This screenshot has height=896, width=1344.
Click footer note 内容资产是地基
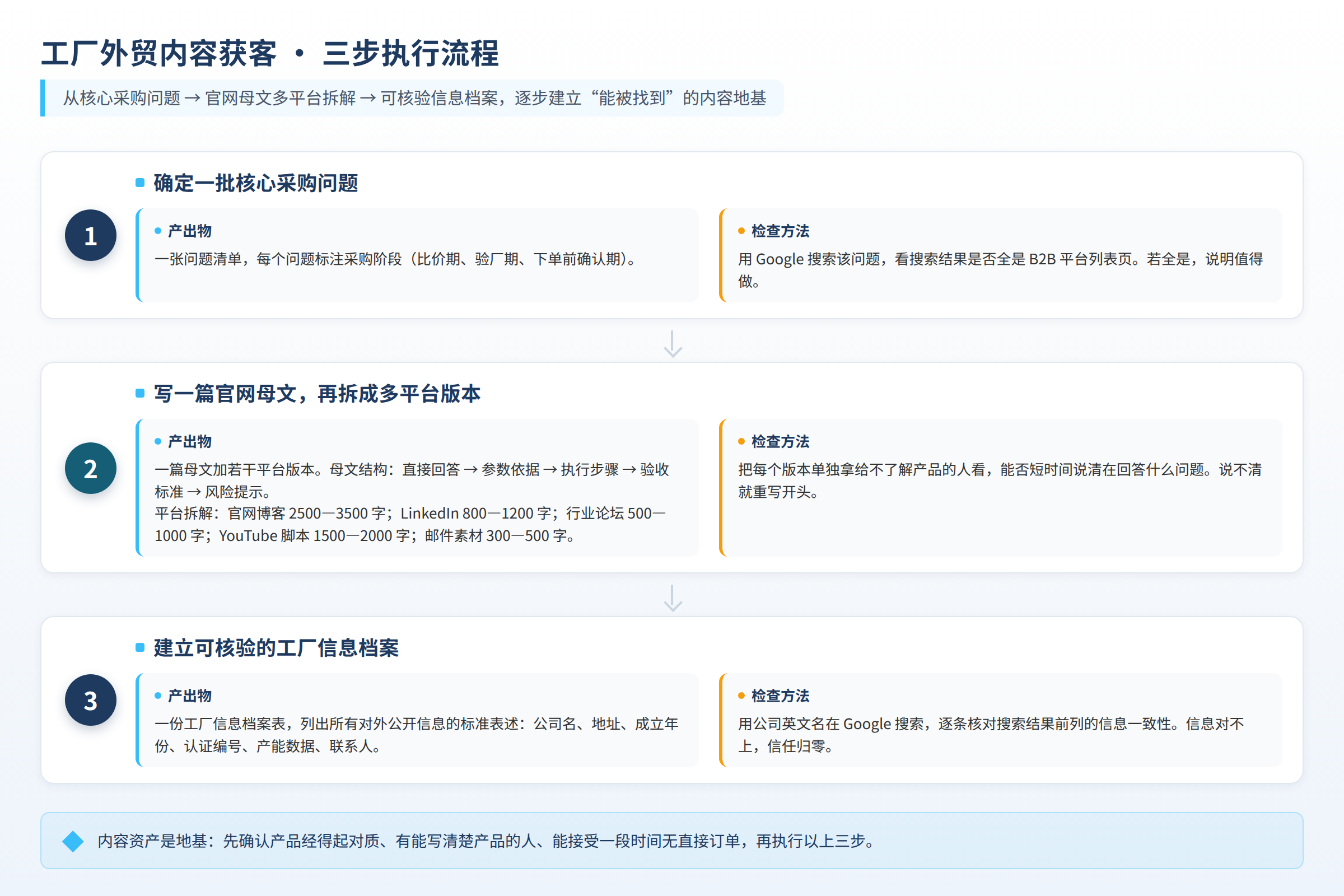coord(486,841)
